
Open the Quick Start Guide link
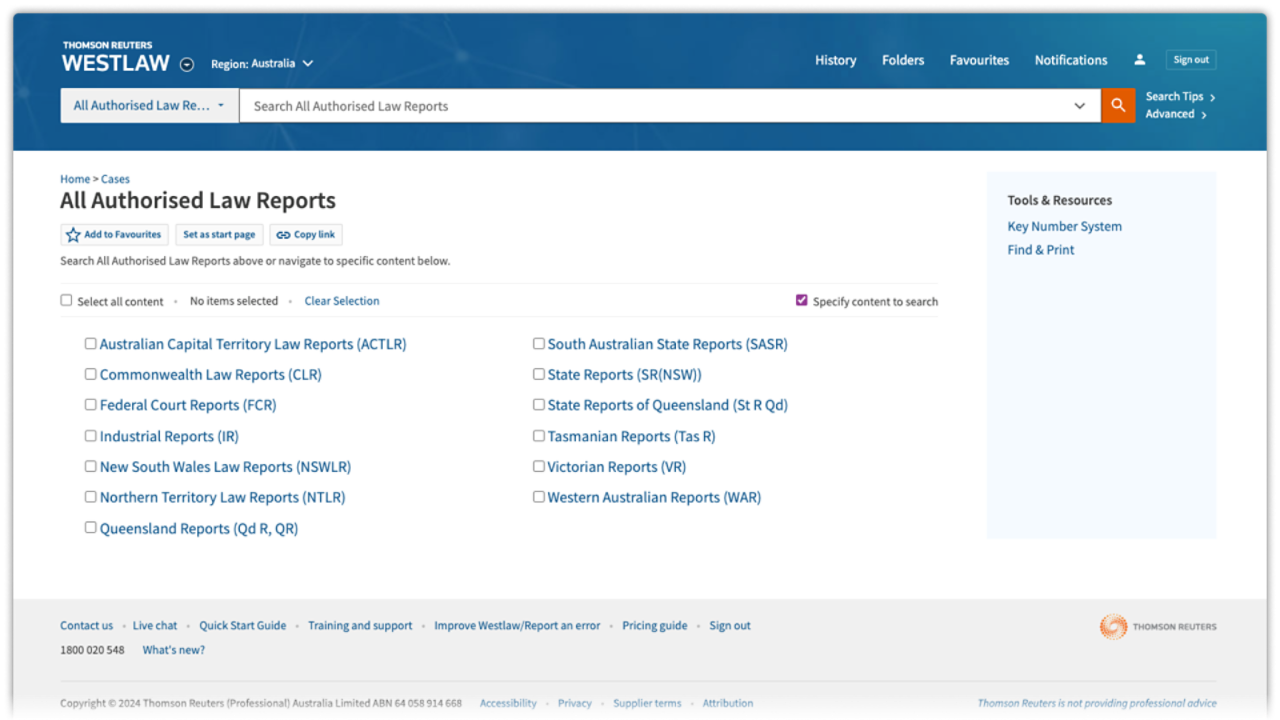click(x=242, y=626)
